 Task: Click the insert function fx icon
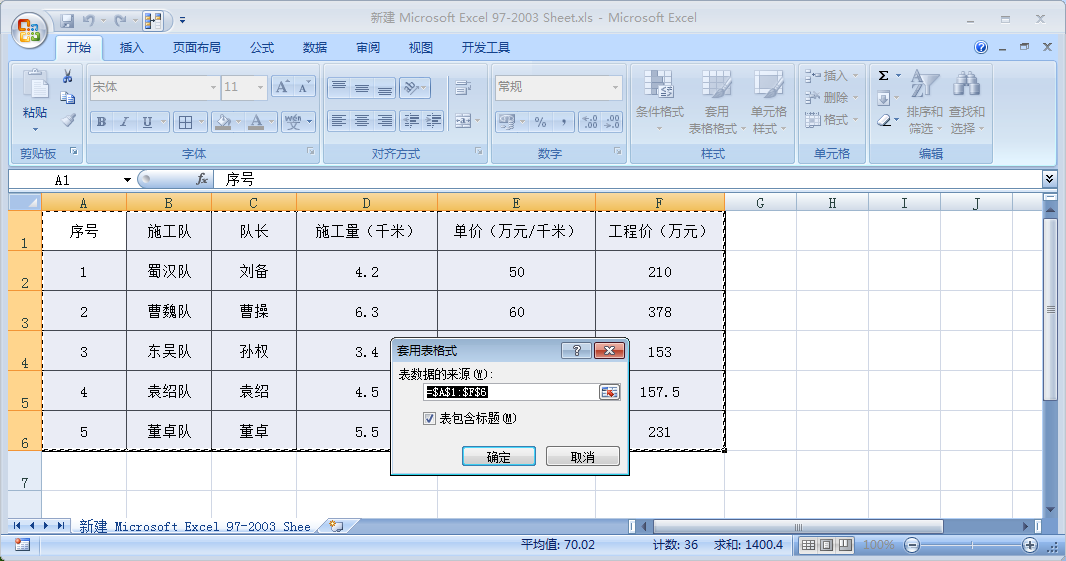(x=201, y=180)
